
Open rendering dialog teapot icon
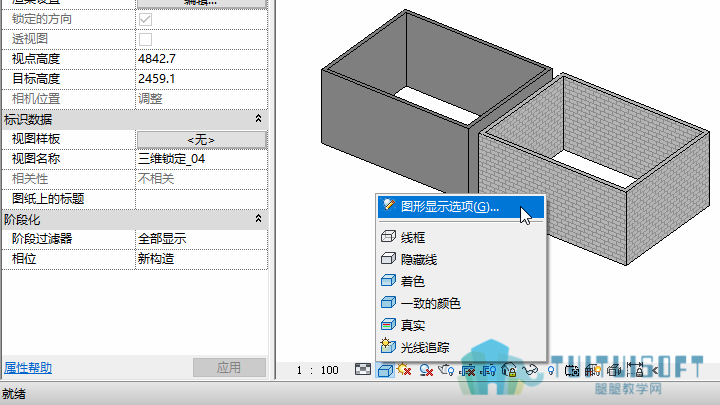[x=446, y=370]
